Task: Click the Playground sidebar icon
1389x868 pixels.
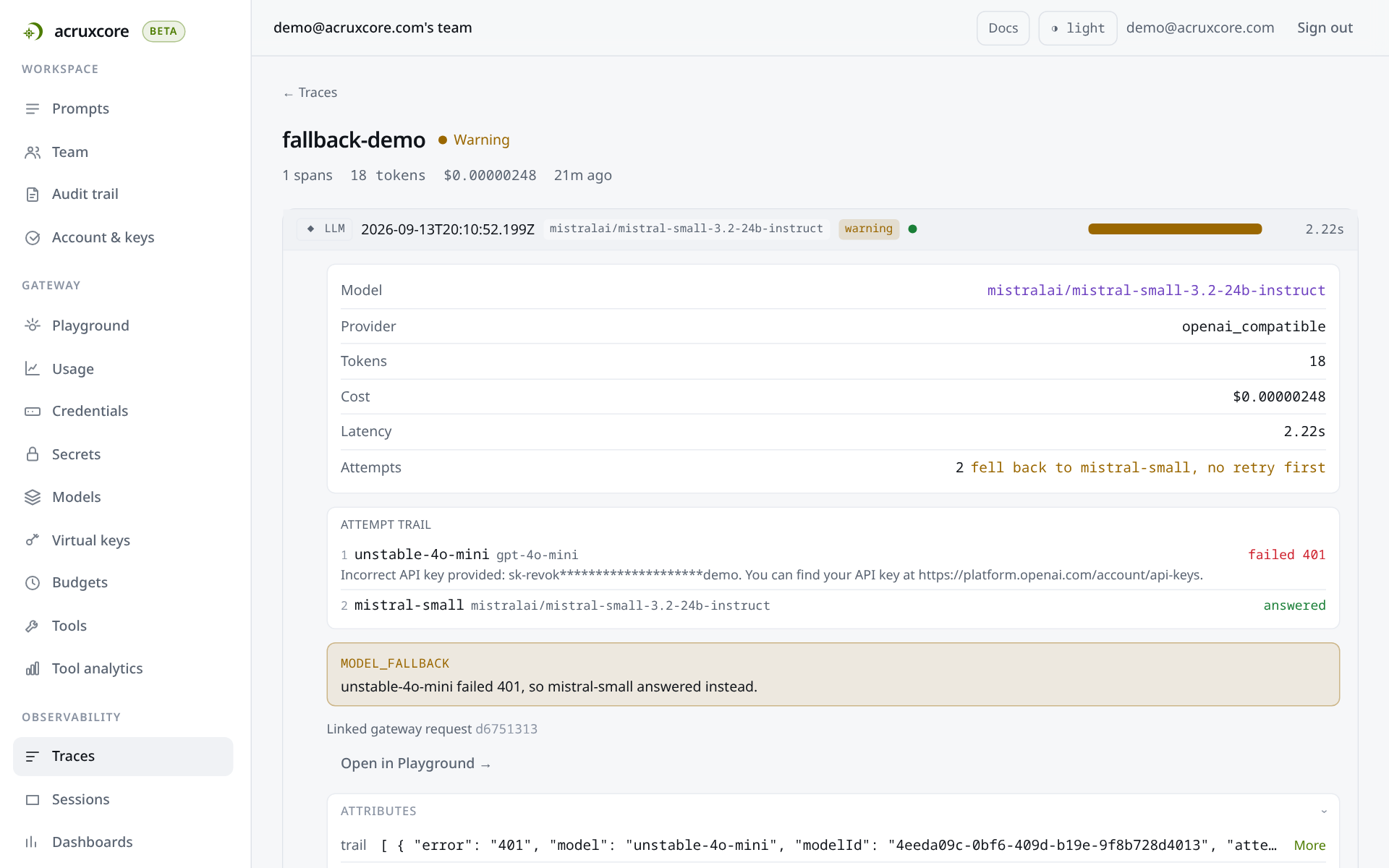Action: click(x=33, y=325)
